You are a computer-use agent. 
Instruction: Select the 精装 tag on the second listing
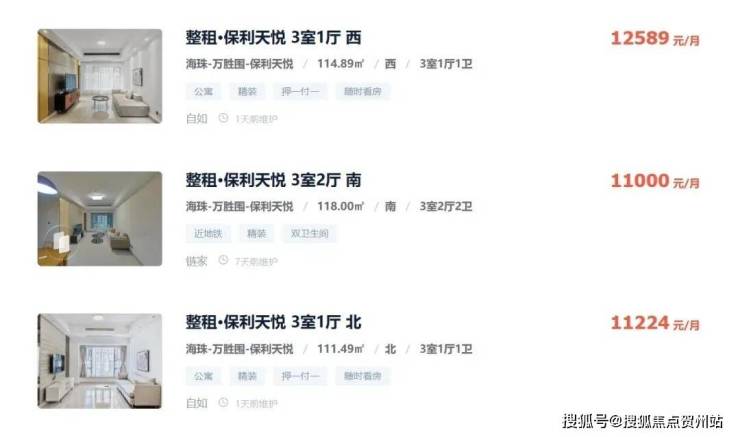(257, 234)
